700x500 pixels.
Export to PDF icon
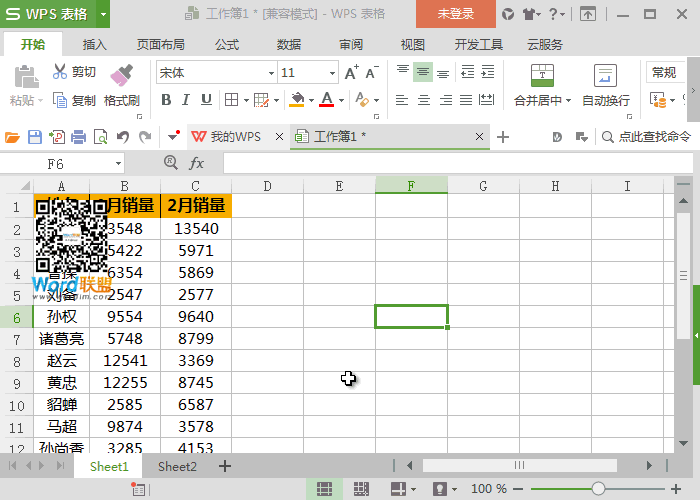tap(57, 137)
